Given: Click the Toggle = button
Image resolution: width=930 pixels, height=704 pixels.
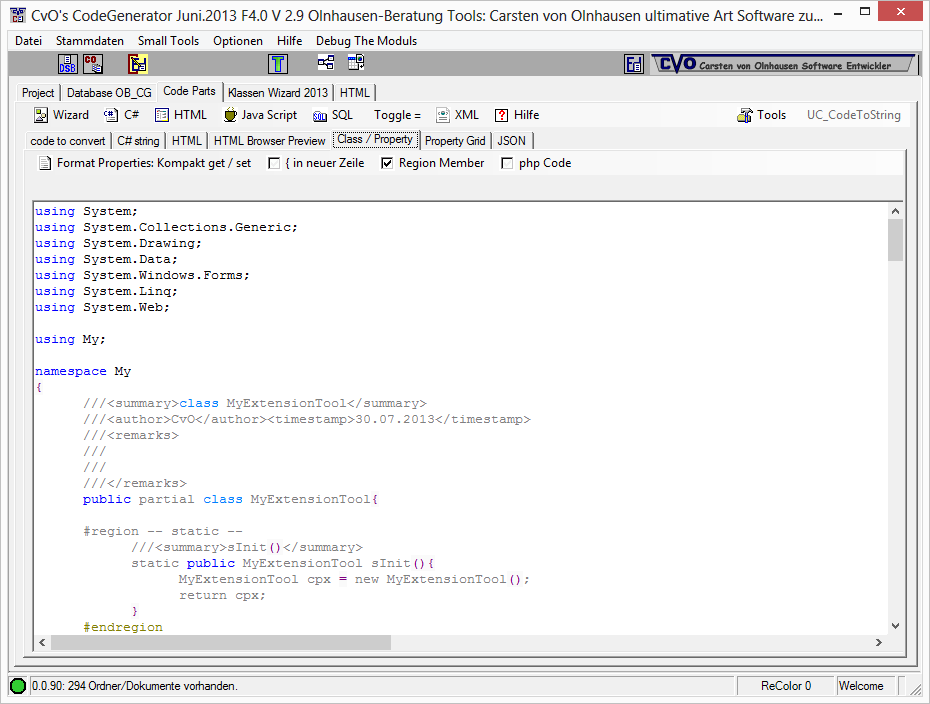Looking at the screenshot, I should pyautogui.click(x=397, y=115).
